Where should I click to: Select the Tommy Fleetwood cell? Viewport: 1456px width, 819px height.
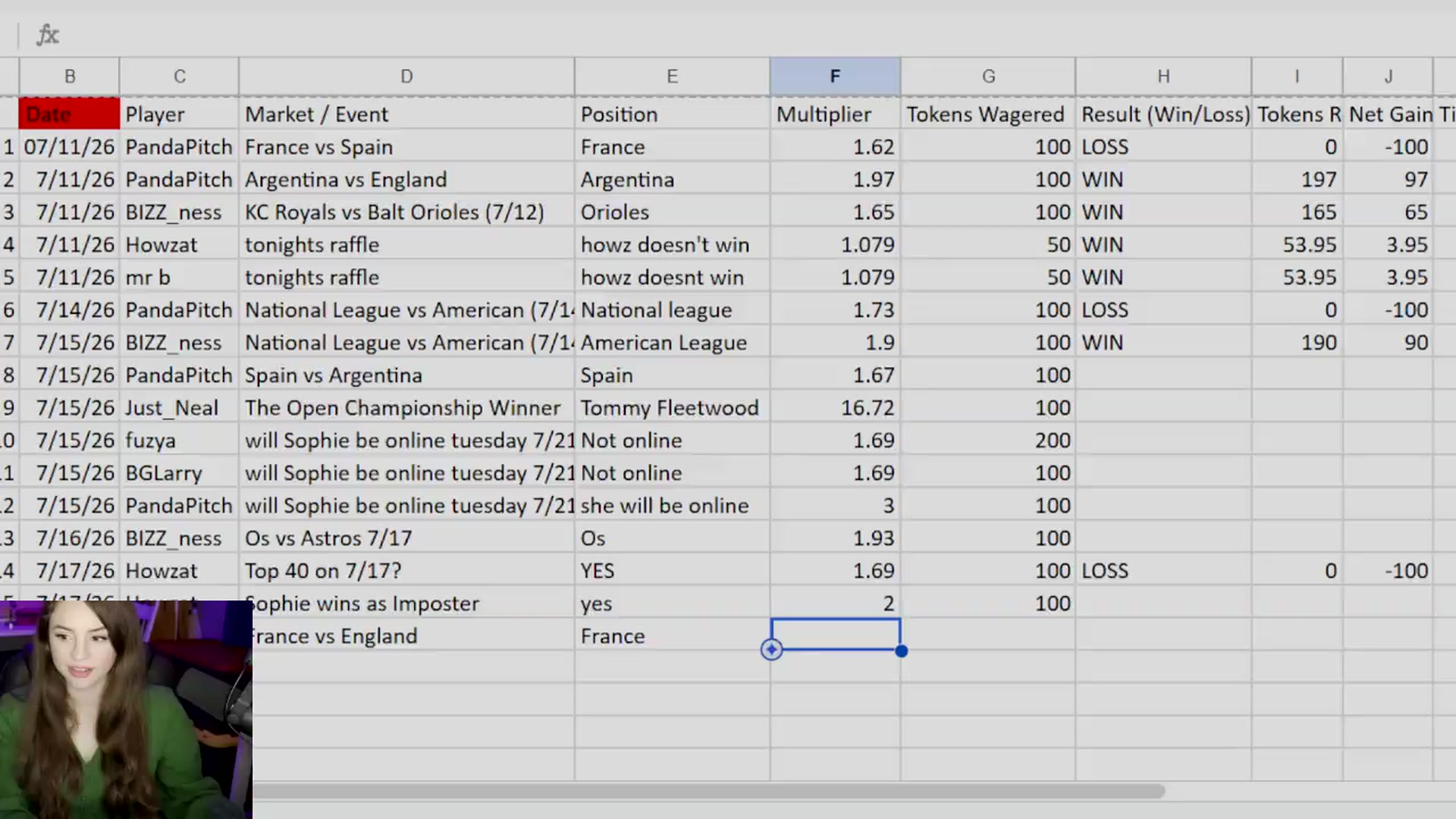(x=672, y=407)
